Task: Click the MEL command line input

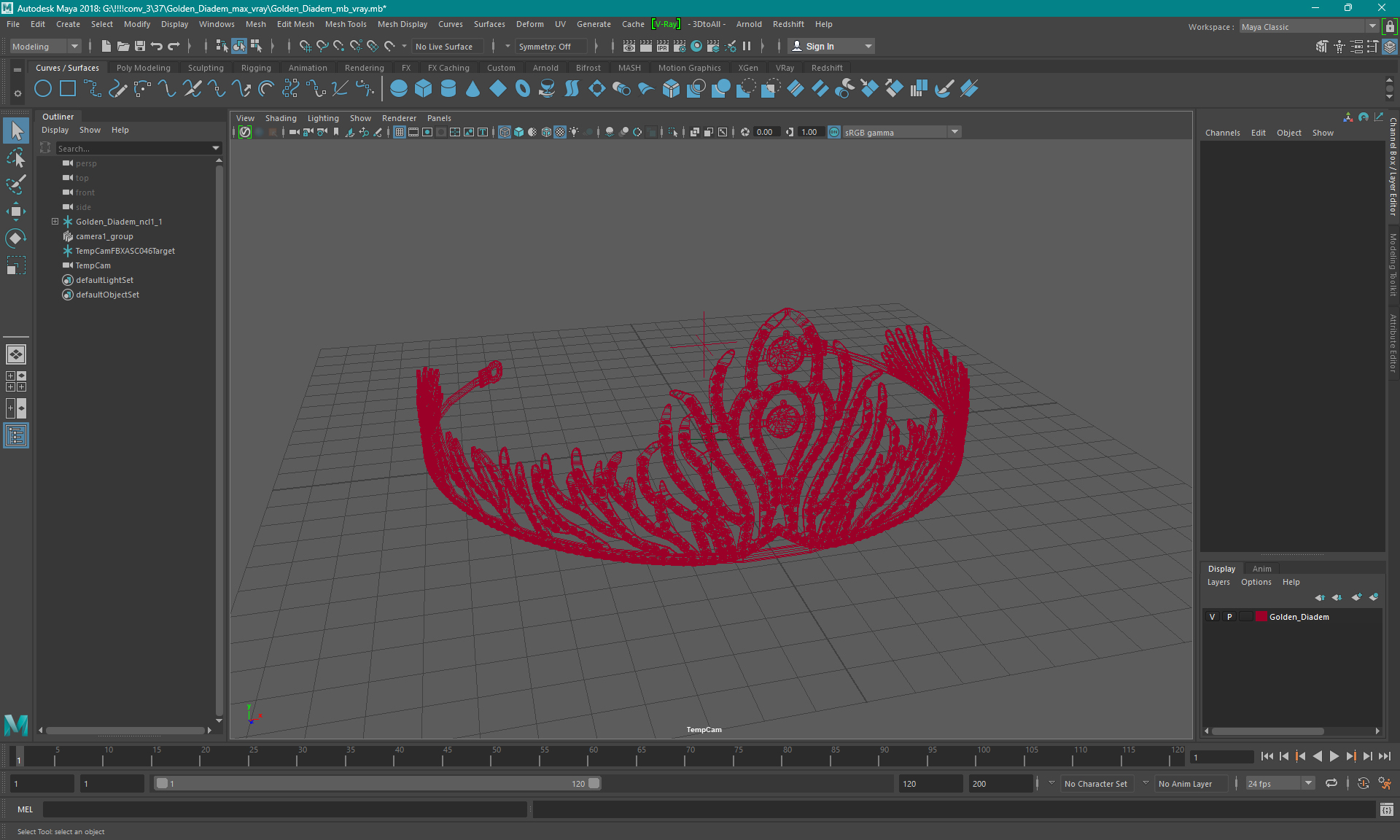Action: click(x=284, y=809)
